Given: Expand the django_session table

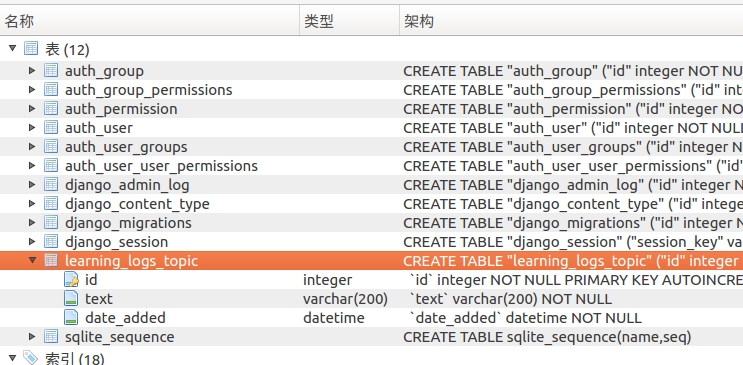Looking at the screenshot, I should tap(32, 241).
